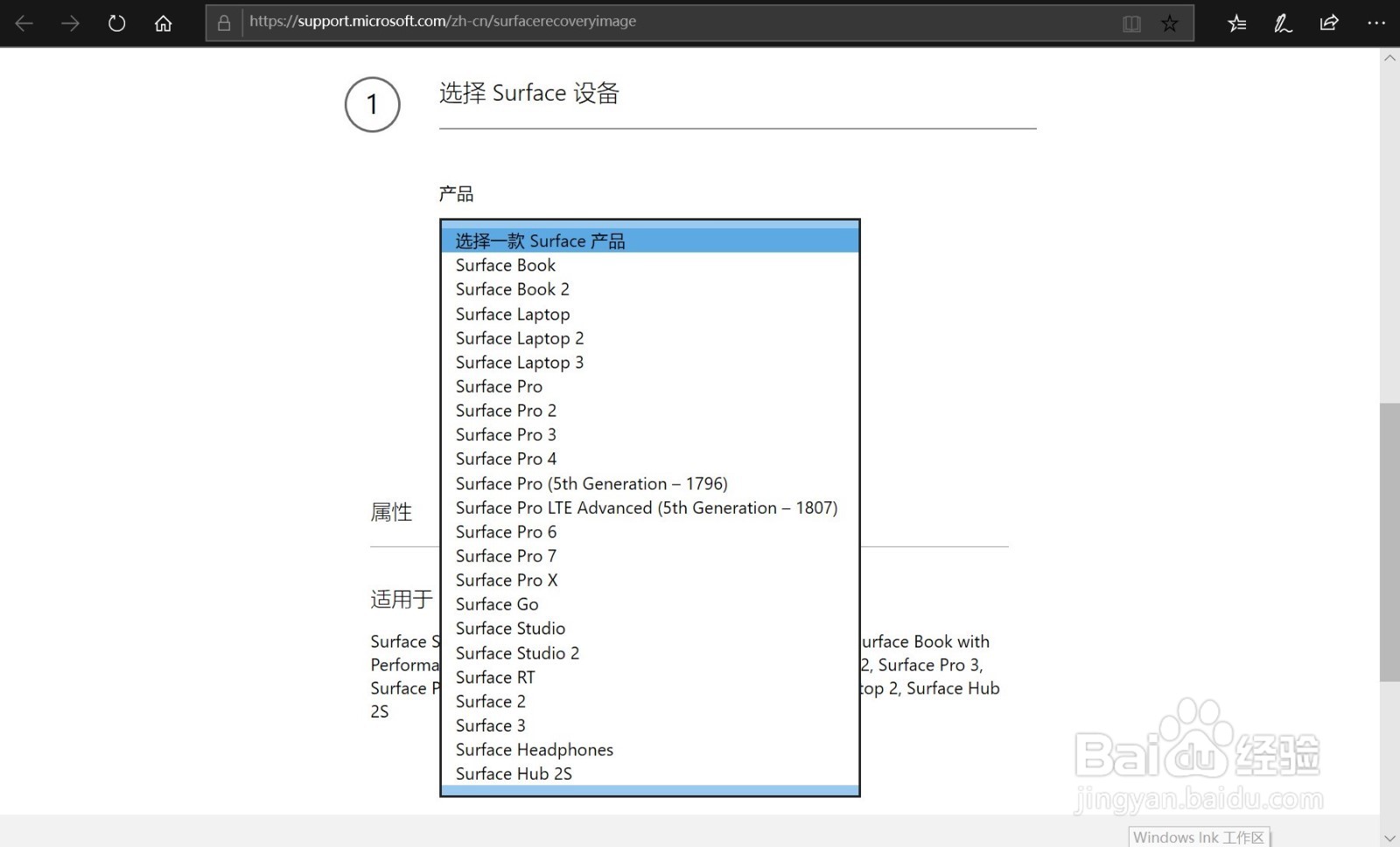Select Surface Laptop 3 option
Viewport: 1400px width, 847px height.
[x=650, y=362]
